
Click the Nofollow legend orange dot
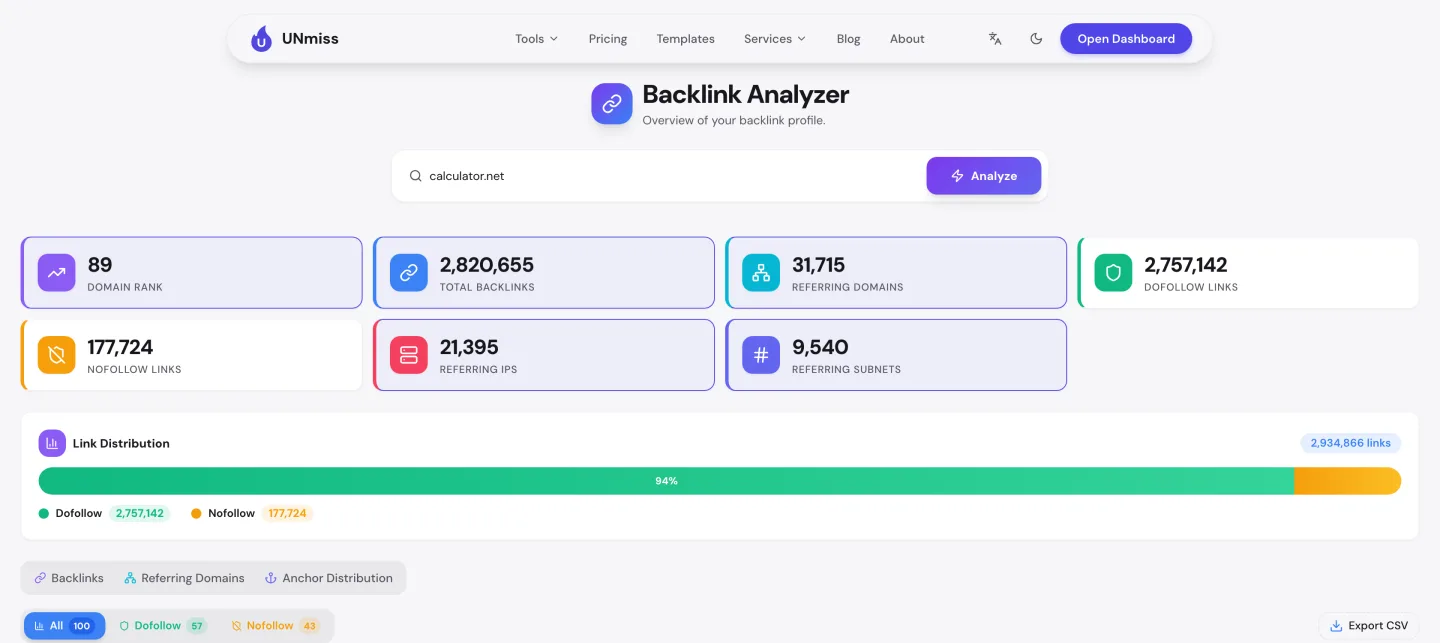tap(196, 513)
